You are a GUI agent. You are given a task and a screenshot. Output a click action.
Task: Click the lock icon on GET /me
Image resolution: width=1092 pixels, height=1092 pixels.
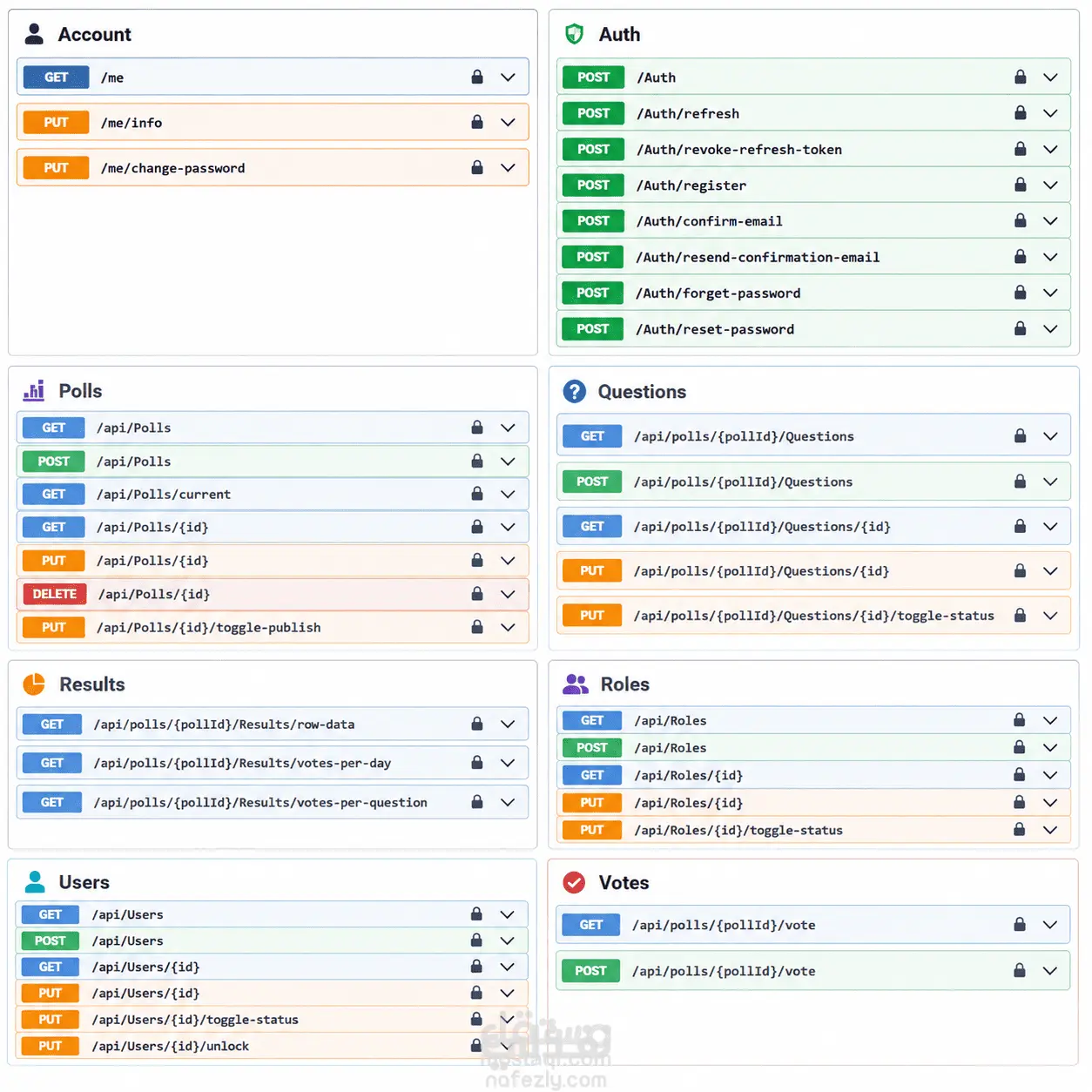[x=477, y=77]
